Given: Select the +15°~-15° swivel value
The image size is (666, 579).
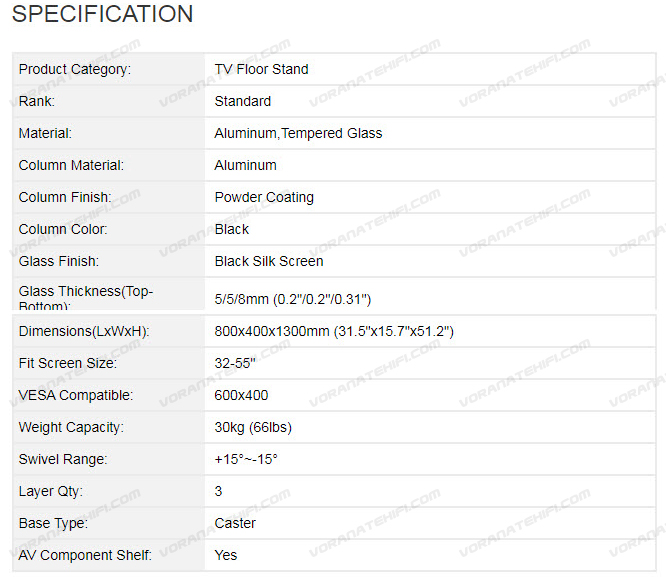Looking at the screenshot, I should 246,459.
